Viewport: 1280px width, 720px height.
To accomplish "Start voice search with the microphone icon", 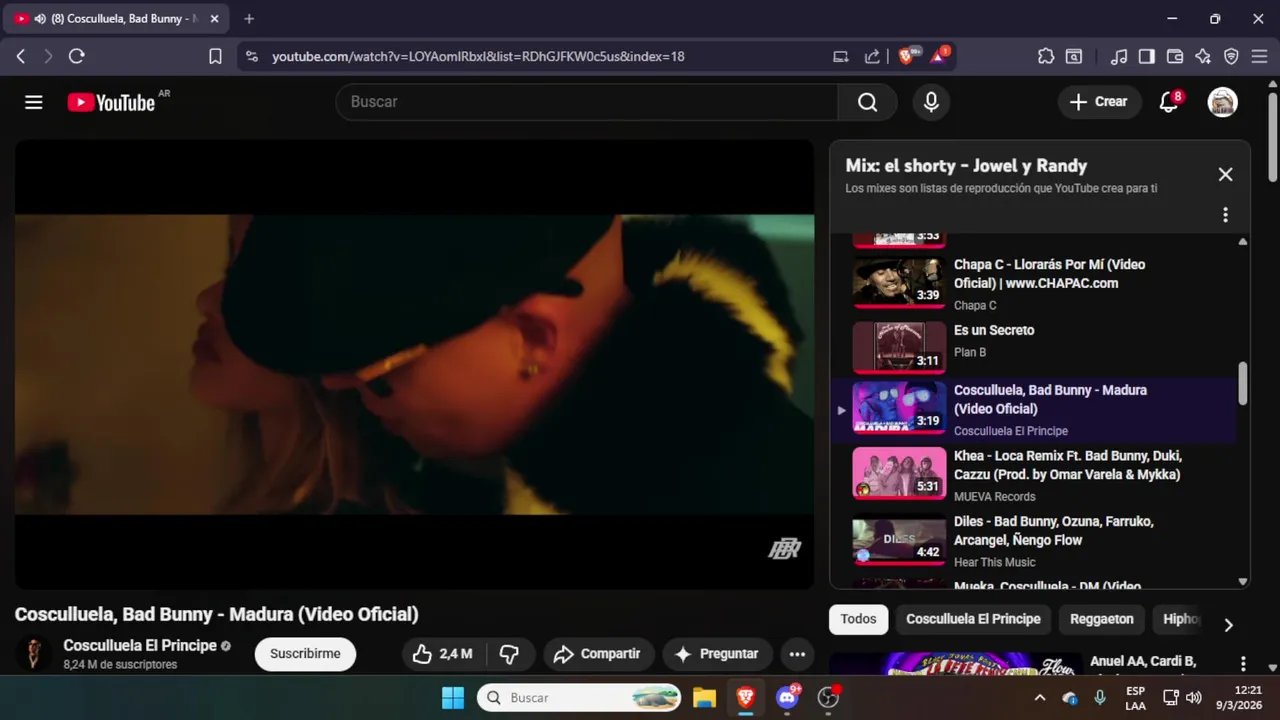I will click(x=931, y=102).
